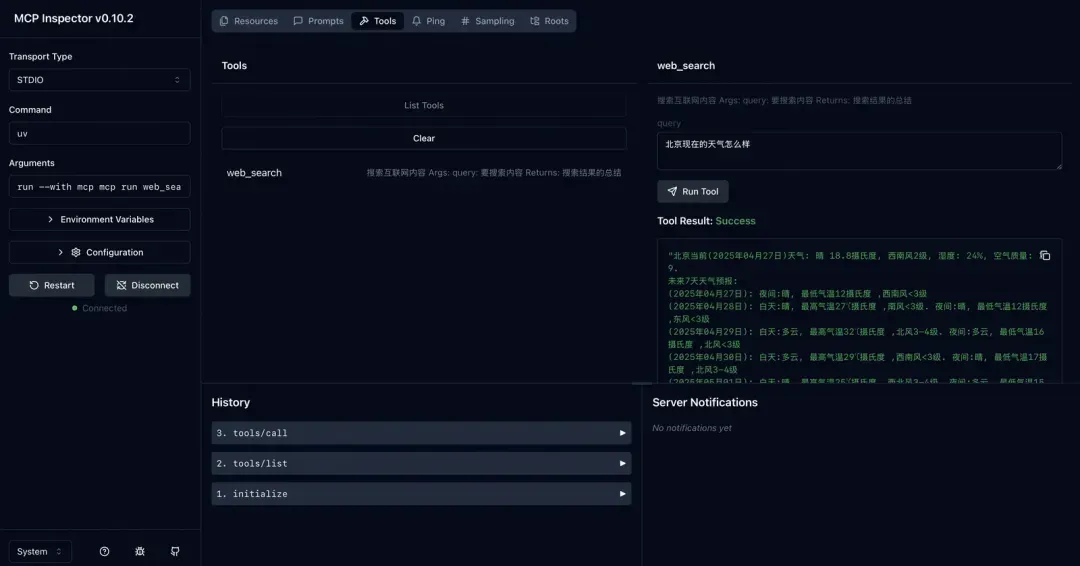Focus the Arguments input field
The image size is (1080, 566).
(99, 187)
